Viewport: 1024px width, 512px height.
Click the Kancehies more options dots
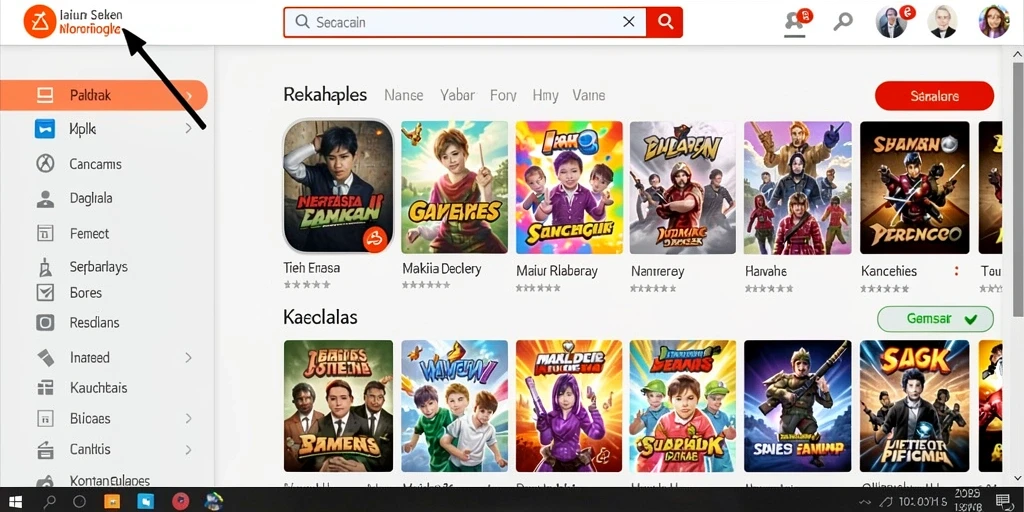coord(956,271)
